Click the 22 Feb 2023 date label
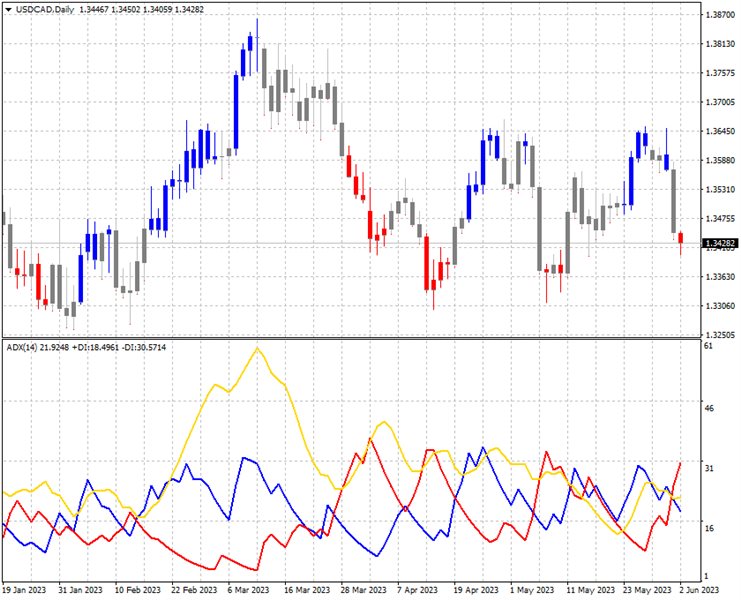This screenshot has width=741, height=600. (x=194, y=590)
